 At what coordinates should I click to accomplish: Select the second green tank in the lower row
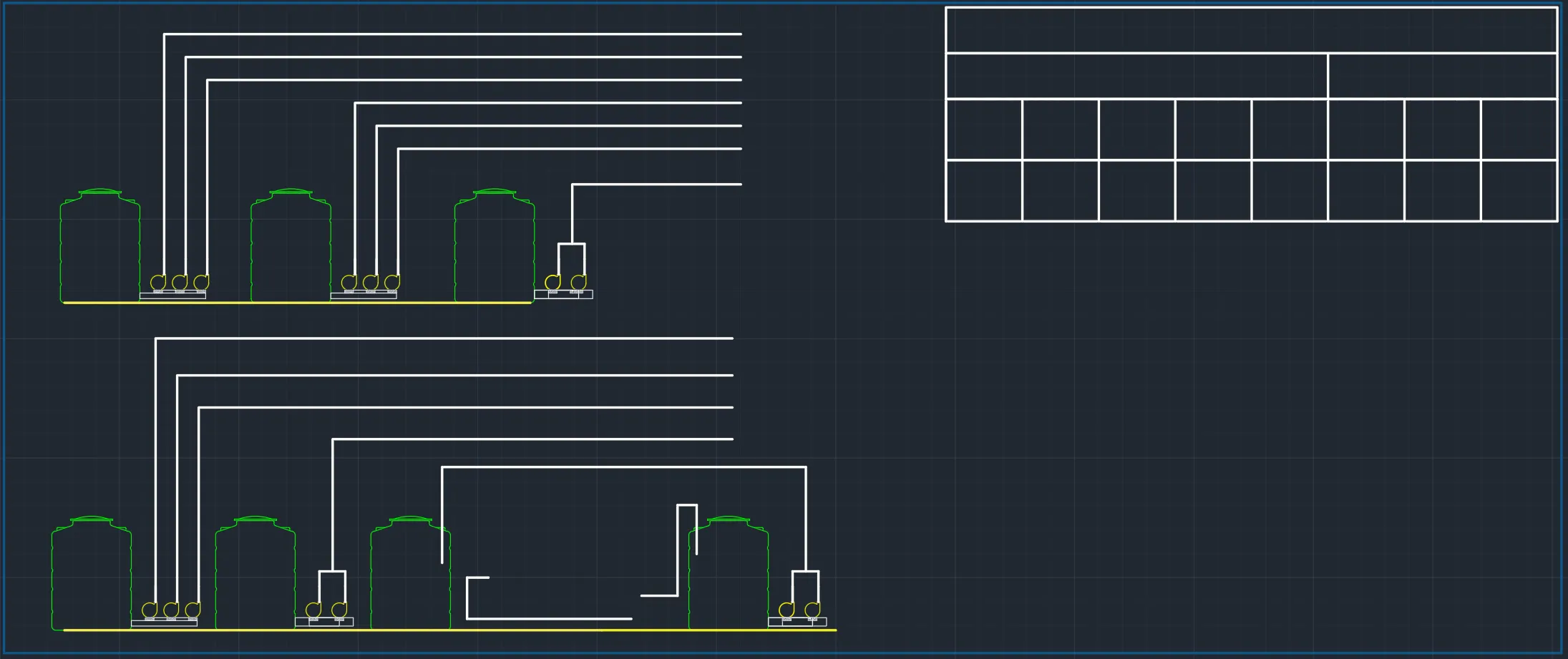[255, 573]
